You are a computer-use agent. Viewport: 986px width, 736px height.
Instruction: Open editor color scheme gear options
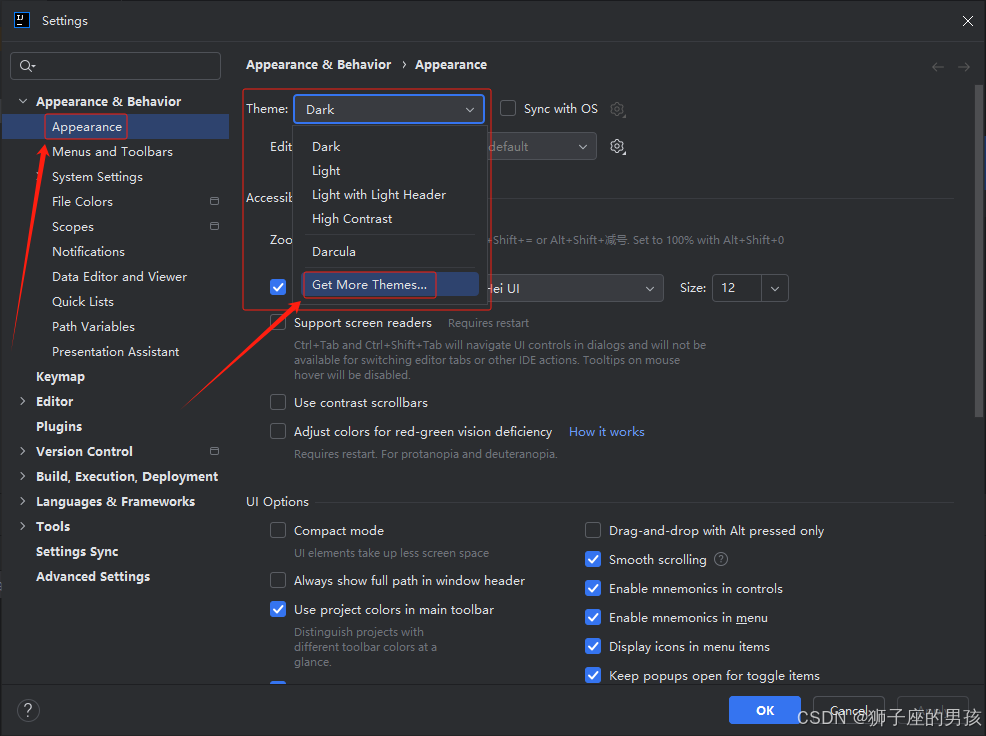(618, 147)
